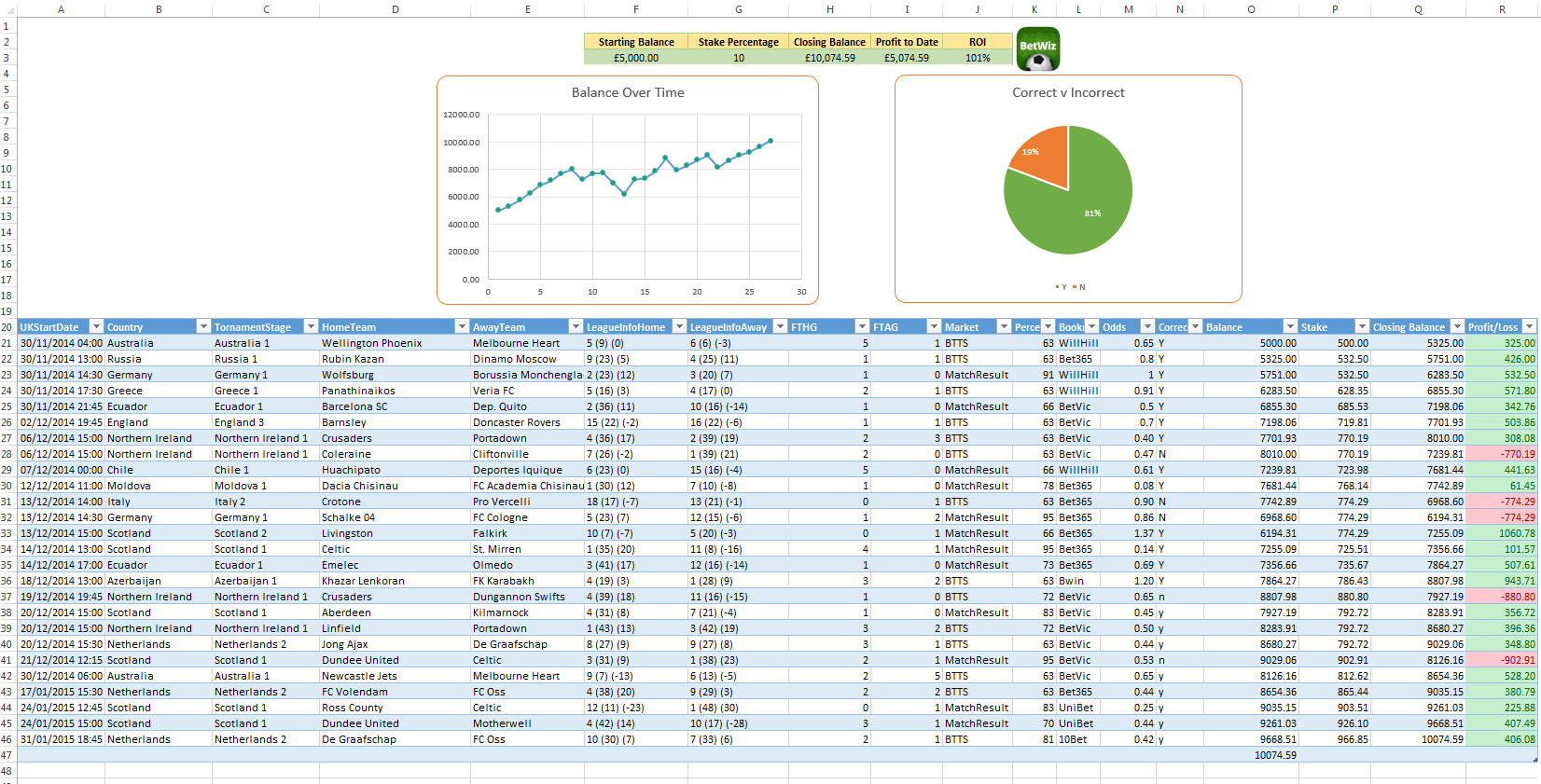Select the Dungannon Swifts cell
The width and height of the screenshot is (1541, 784).
point(527,597)
